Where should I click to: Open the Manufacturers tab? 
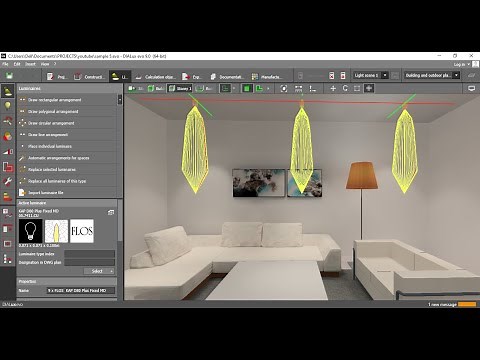point(267,77)
